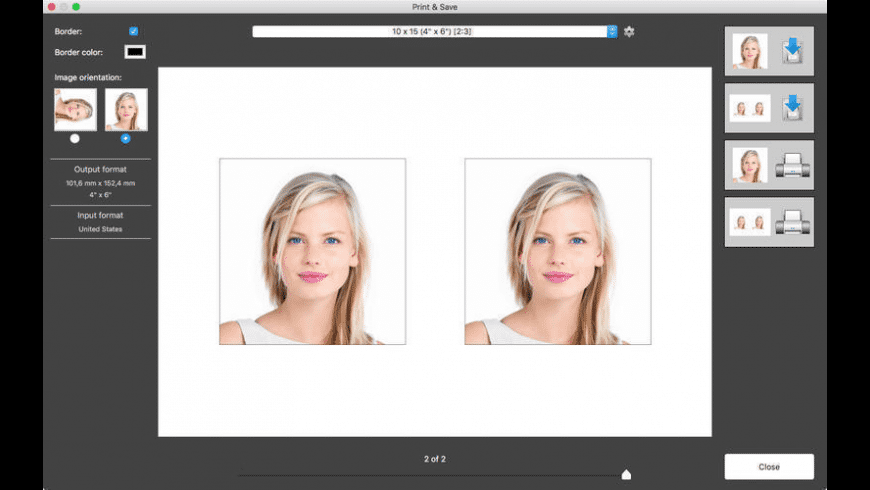
Task: Select portrait orientation radio button
Action: tap(125, 139)
